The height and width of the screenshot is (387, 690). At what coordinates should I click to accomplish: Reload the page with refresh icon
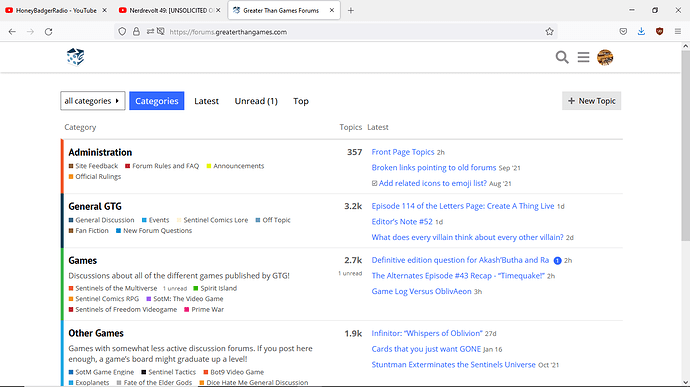tap(48, 32)
